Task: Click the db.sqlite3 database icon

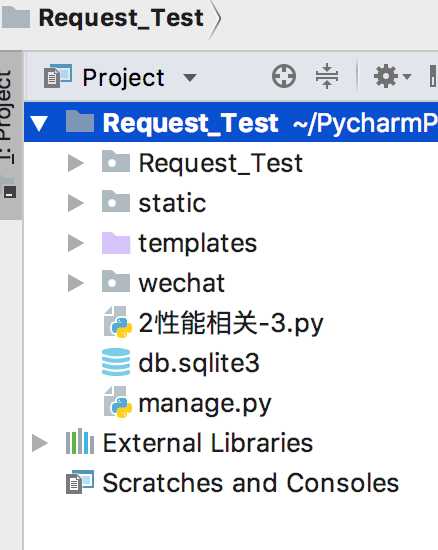Action: click(x=116, y=362)
